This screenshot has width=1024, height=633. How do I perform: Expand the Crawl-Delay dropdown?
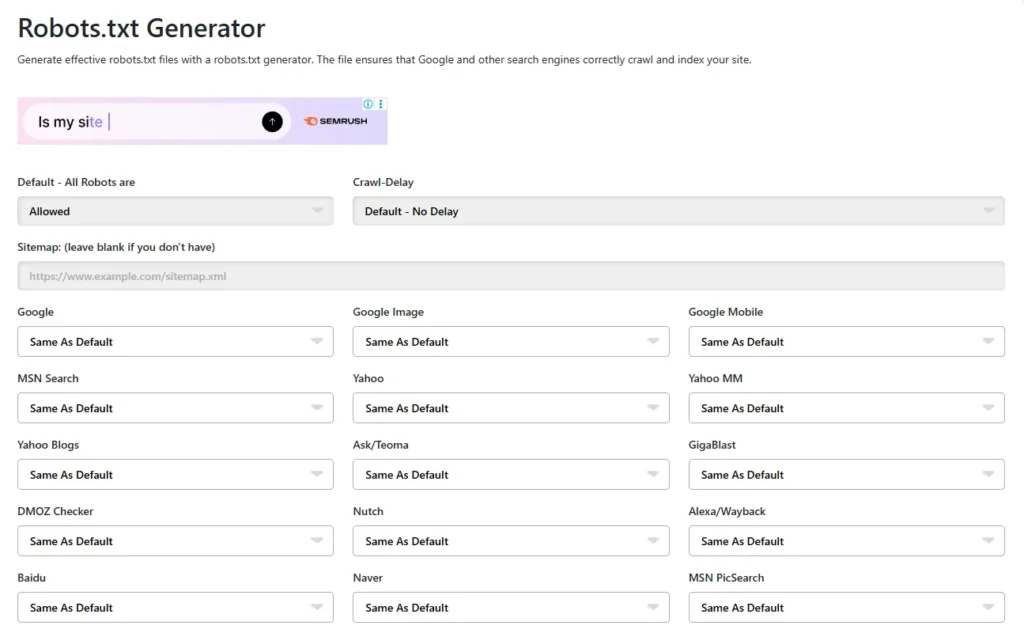click(678, 211)
